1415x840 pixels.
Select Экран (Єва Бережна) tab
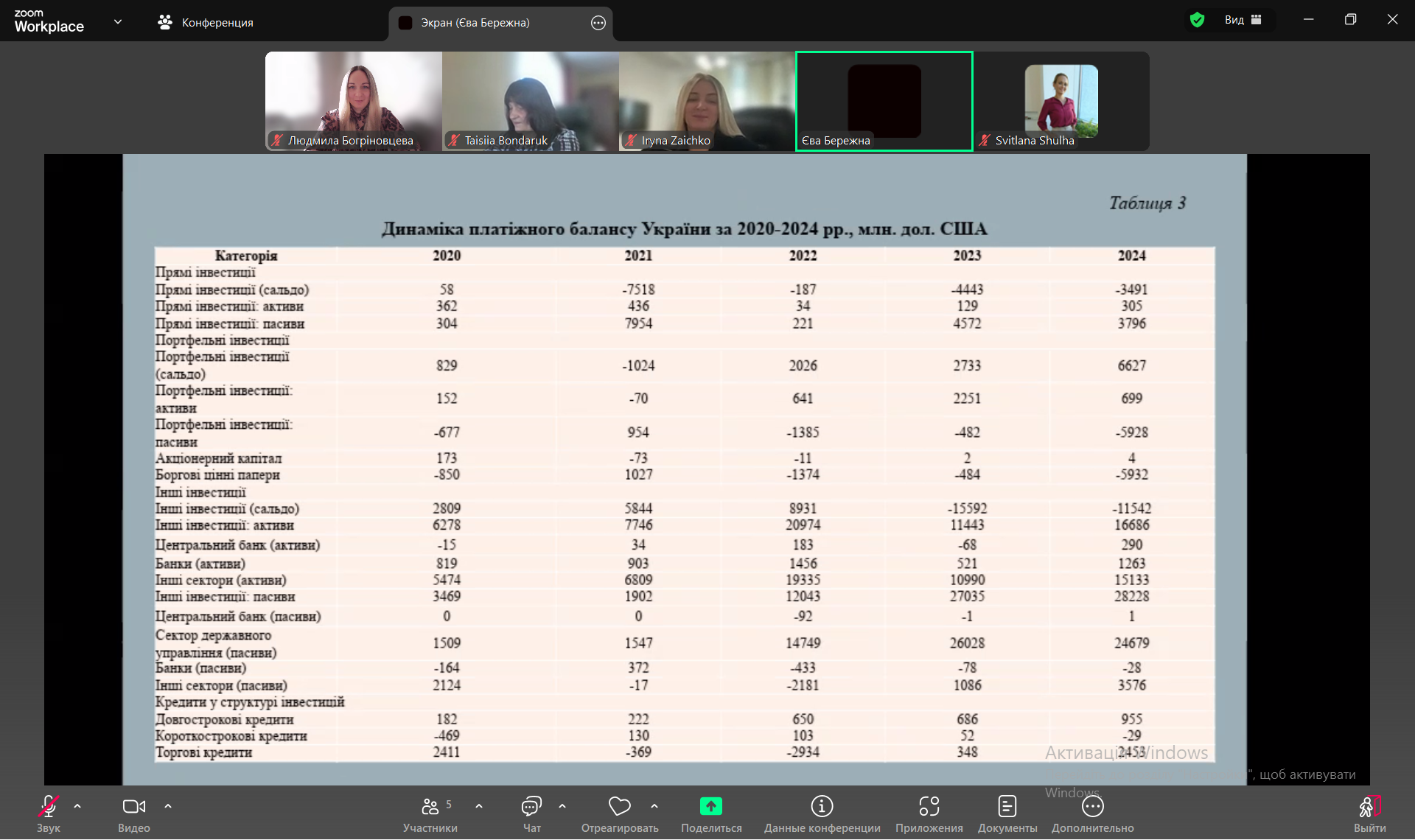[x=475, y=23]
